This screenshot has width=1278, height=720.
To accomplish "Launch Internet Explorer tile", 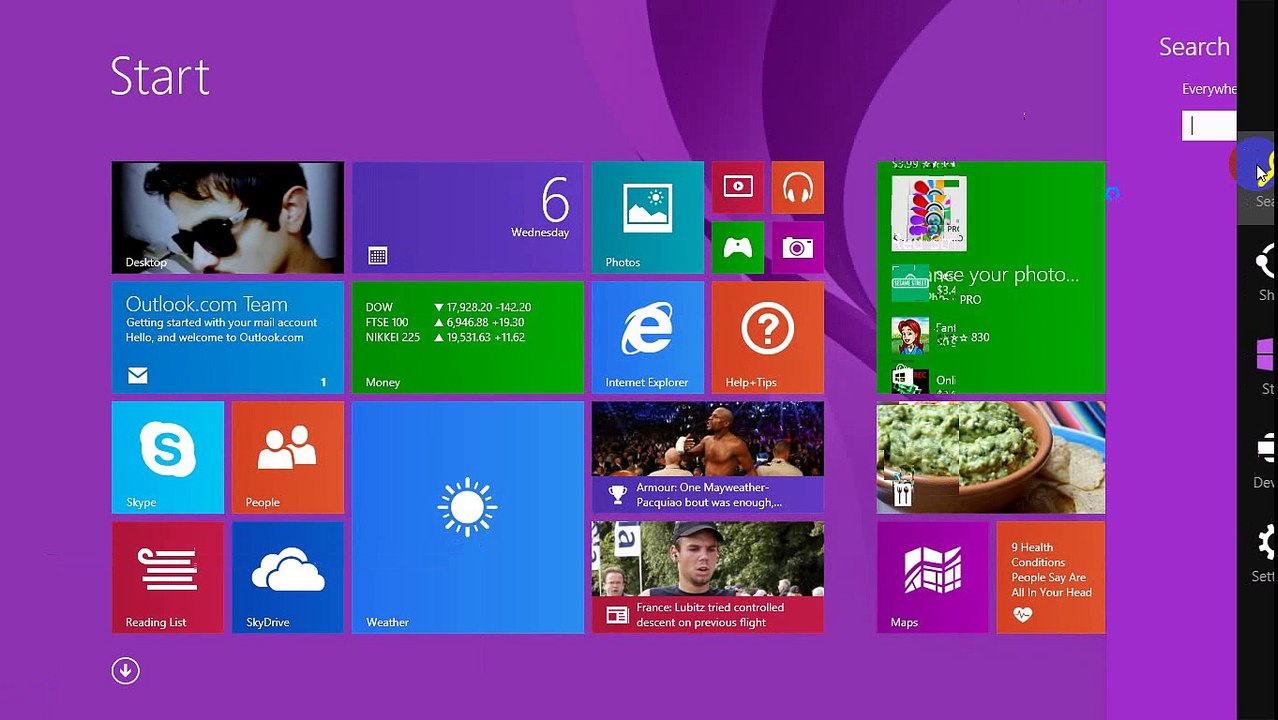I will coord(647,337).
